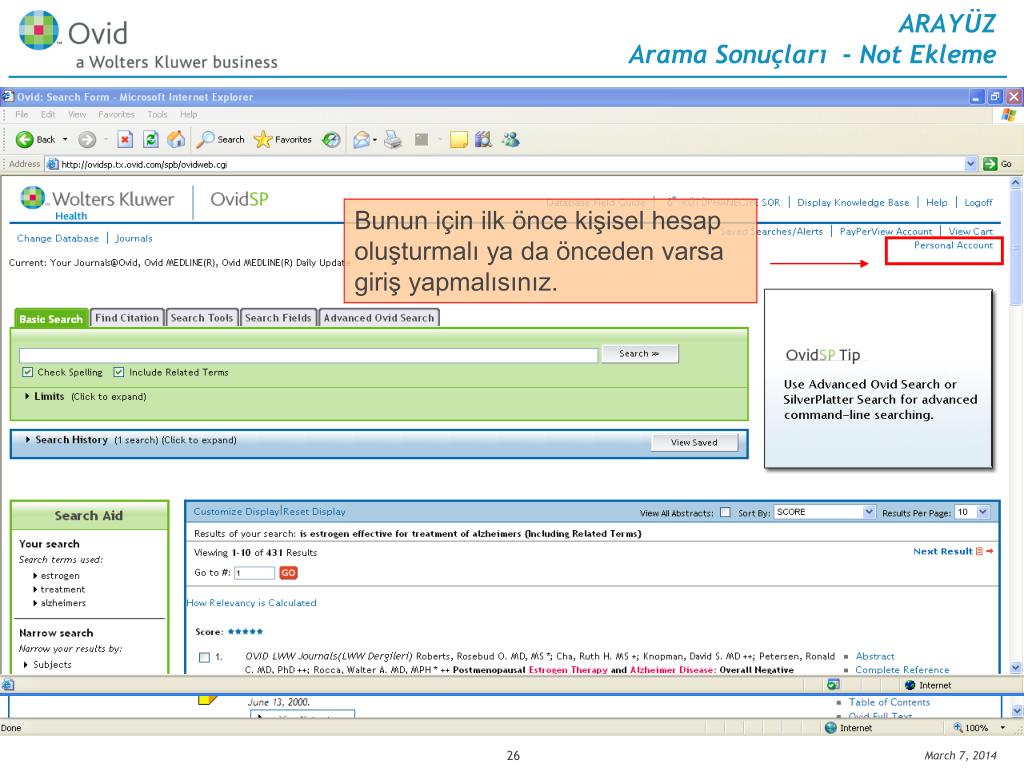Click the yellow note toolbar icon
Image resolution: width=1024 pixels, height=768 pixels.
459,140
